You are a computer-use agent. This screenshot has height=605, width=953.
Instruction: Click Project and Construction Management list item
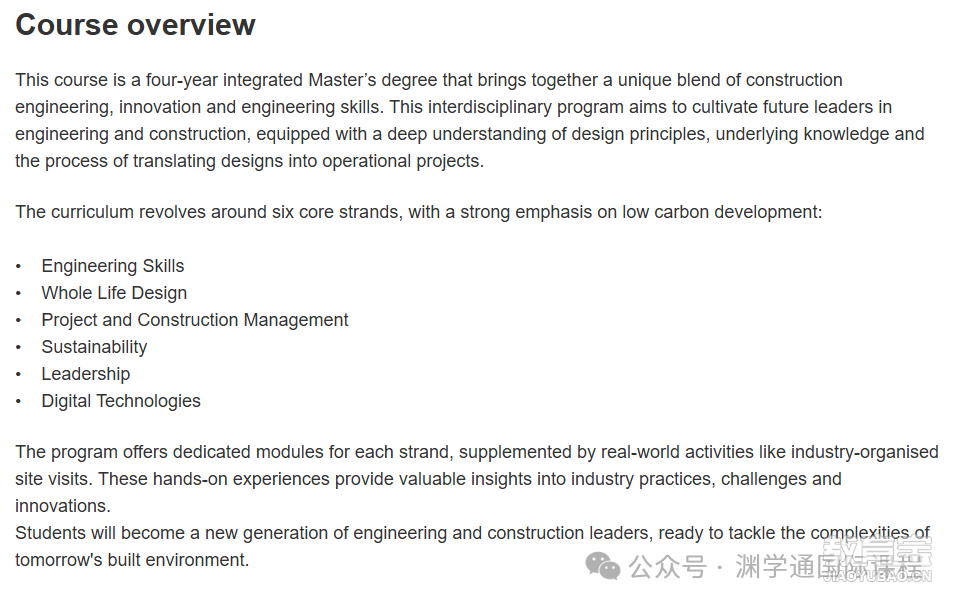[x=194, y=320]
